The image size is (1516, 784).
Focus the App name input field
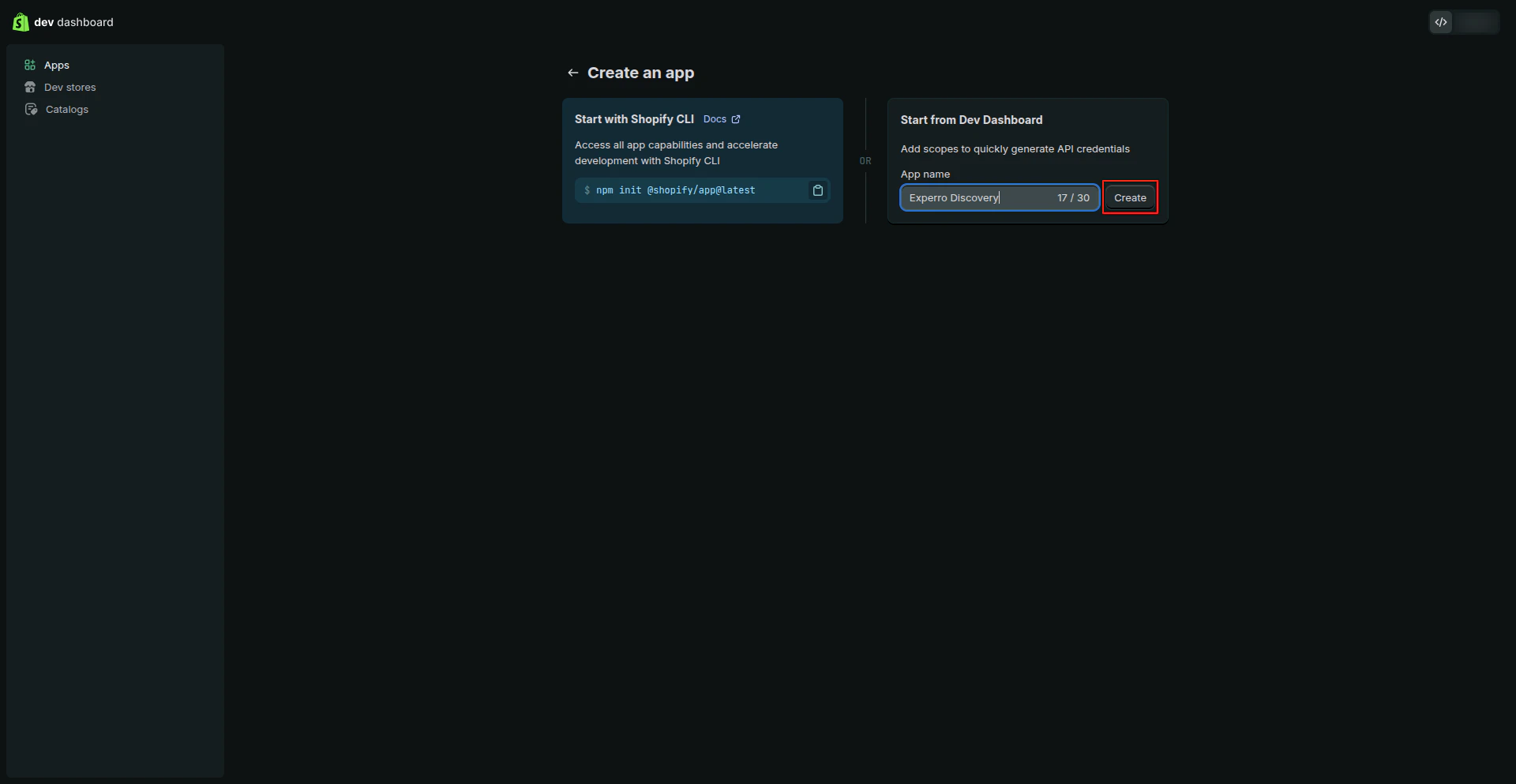point(1000,197)
